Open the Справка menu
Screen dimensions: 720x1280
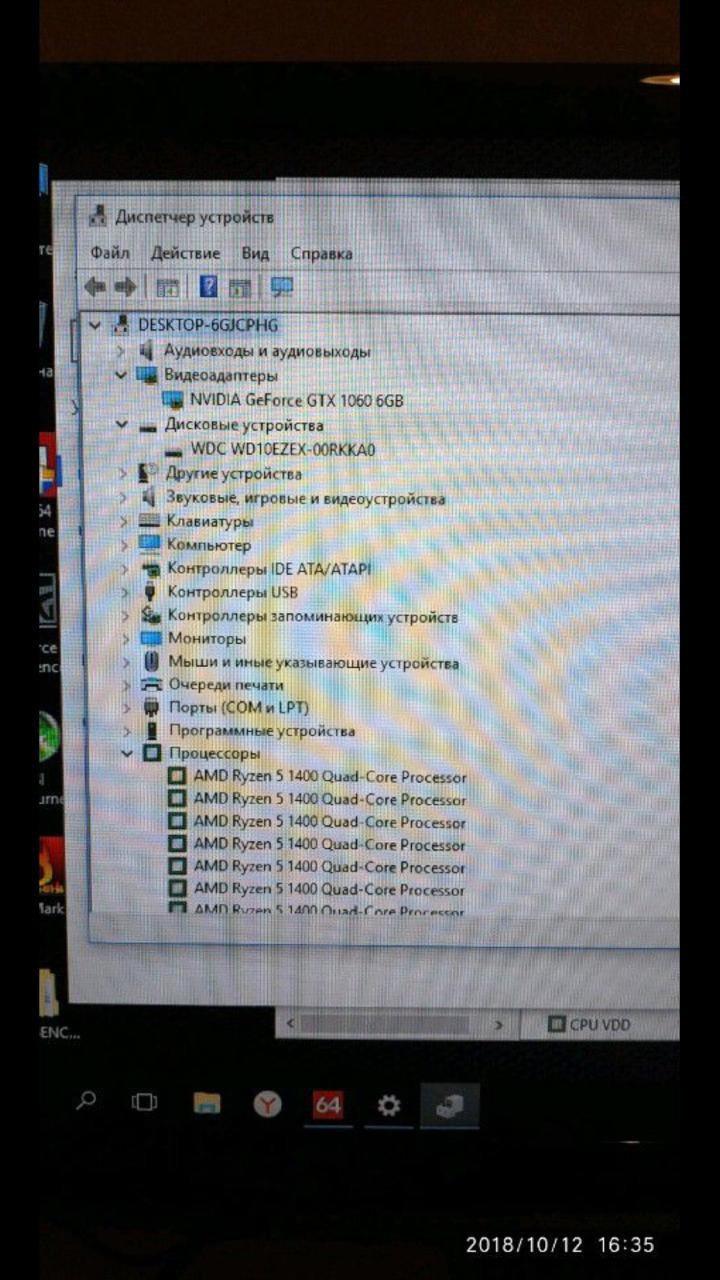pyautogui.click(x=321, y=253)
